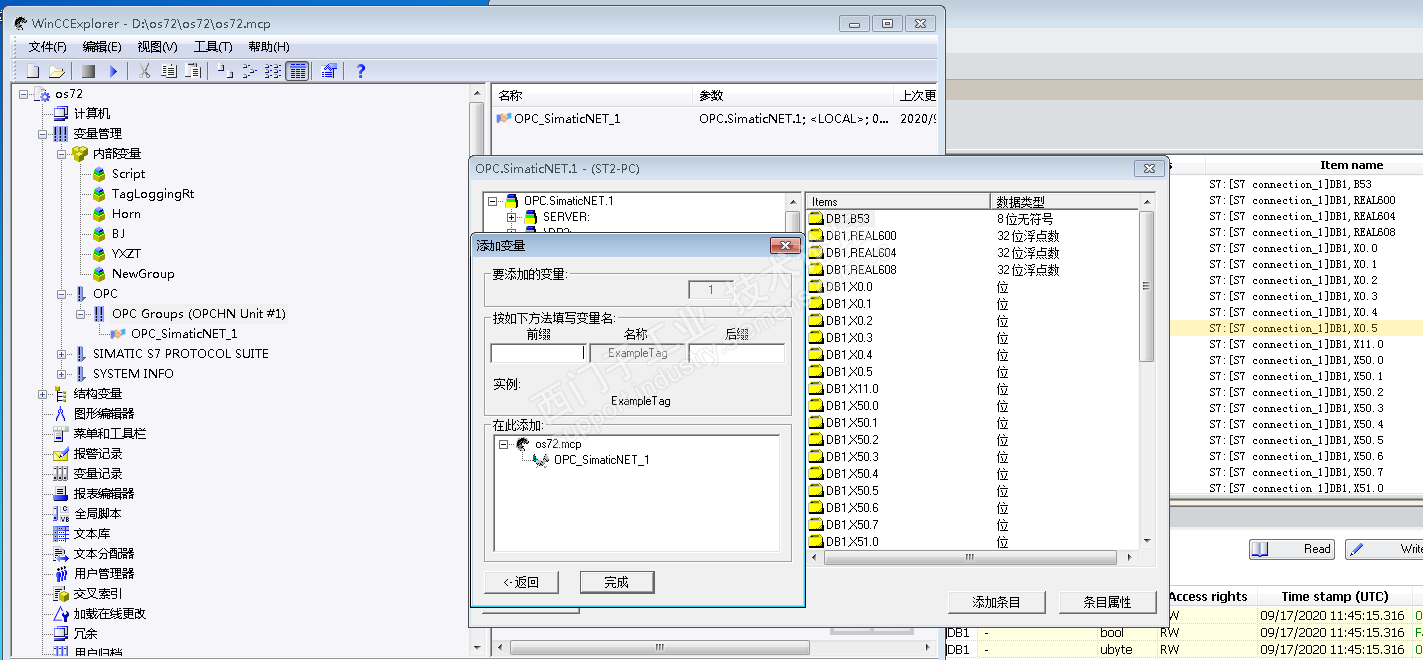
Task: Open the 文件(F) menu
Action: [x=47, y=47]
